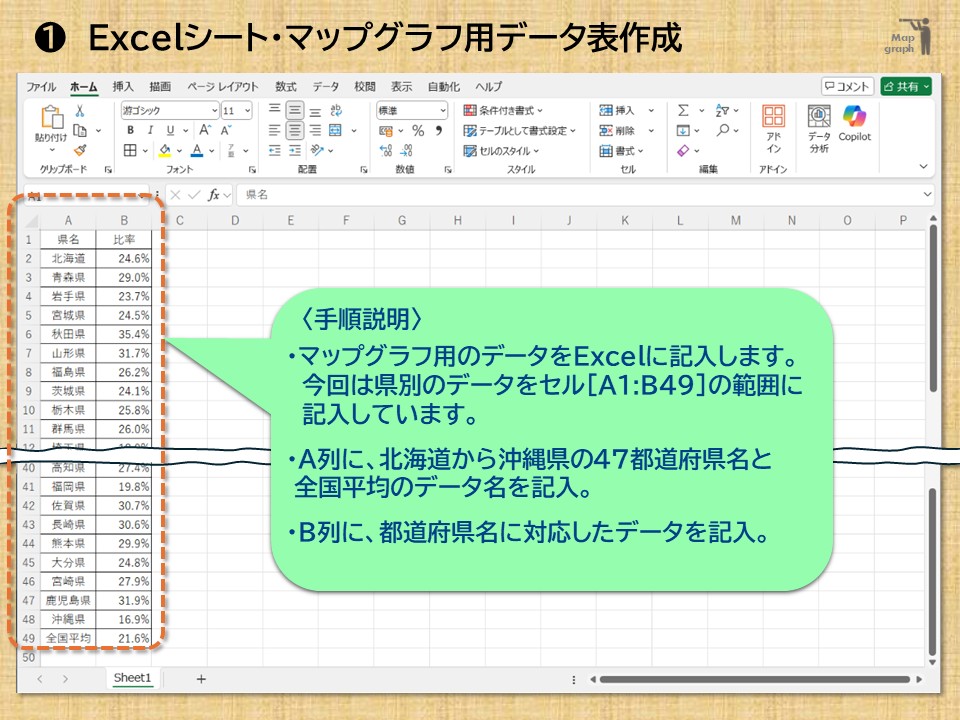Click the Increase Decimal icon
Viewport: 960px width, 720px height.
click(386, 150)
